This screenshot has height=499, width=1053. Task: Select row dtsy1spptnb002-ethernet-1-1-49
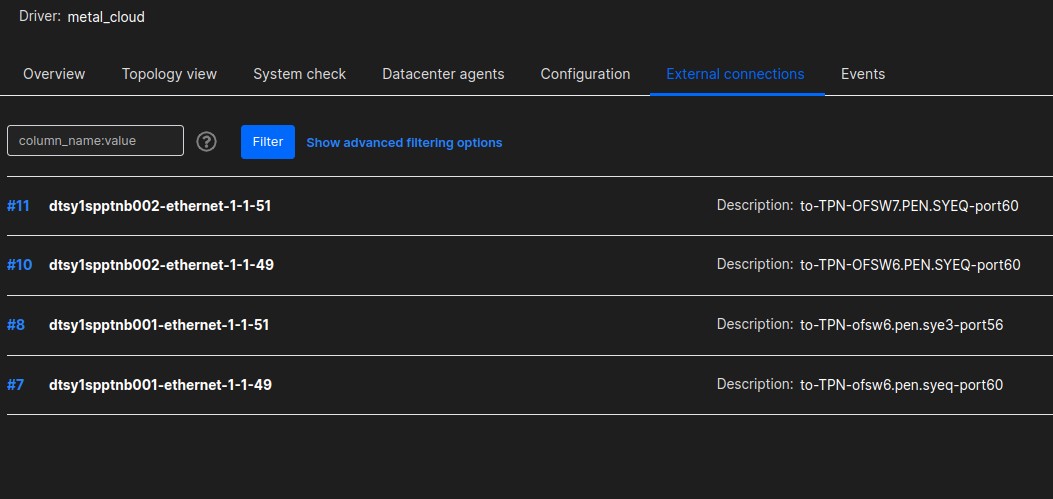click(x=530, y=265)
